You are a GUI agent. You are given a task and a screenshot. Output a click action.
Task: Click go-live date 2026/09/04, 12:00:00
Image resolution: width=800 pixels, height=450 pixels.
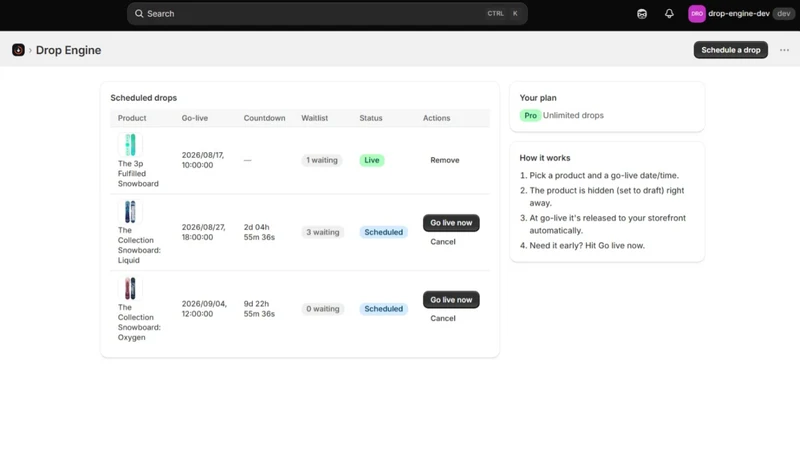[204, 309]
